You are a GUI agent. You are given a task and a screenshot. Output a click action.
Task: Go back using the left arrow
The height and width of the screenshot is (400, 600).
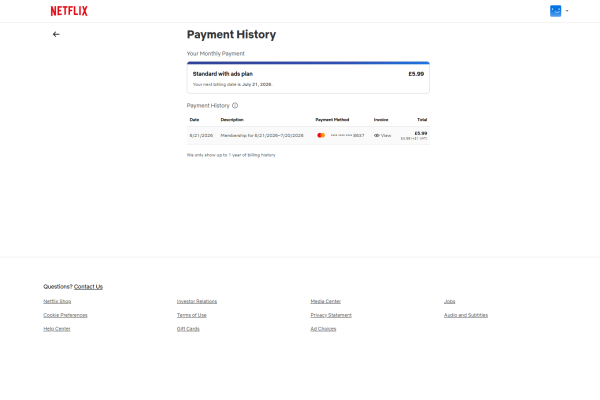[x=56, y=34]
